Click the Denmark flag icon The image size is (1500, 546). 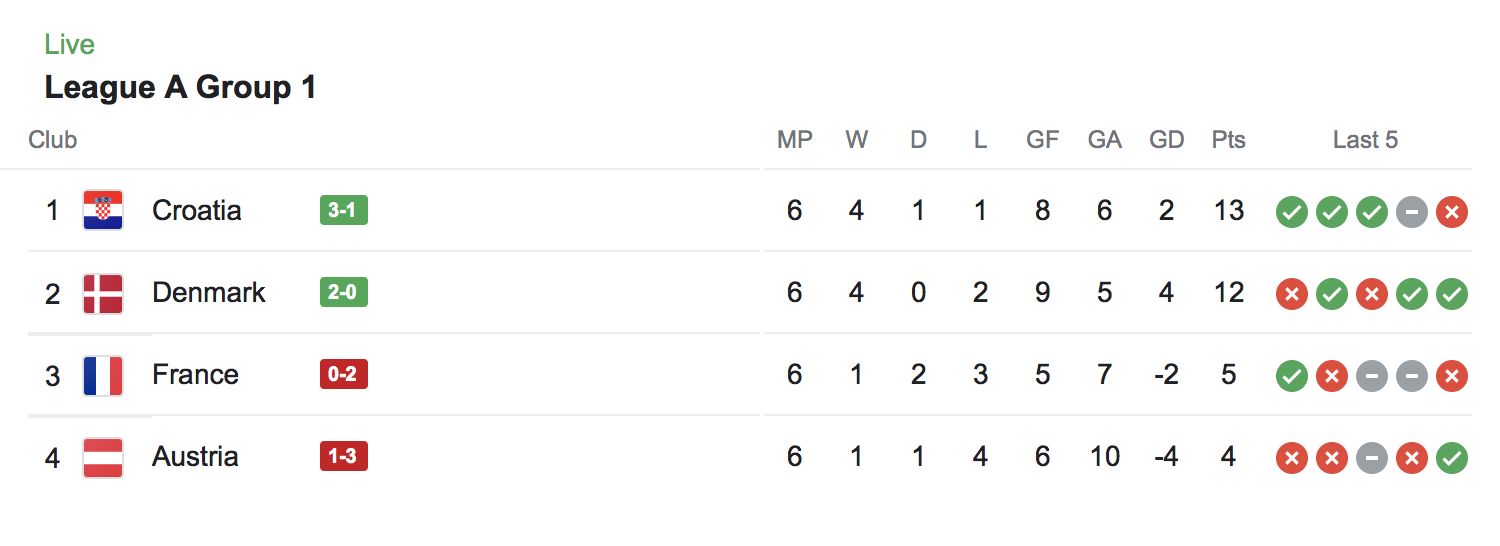tap(103, 293)
